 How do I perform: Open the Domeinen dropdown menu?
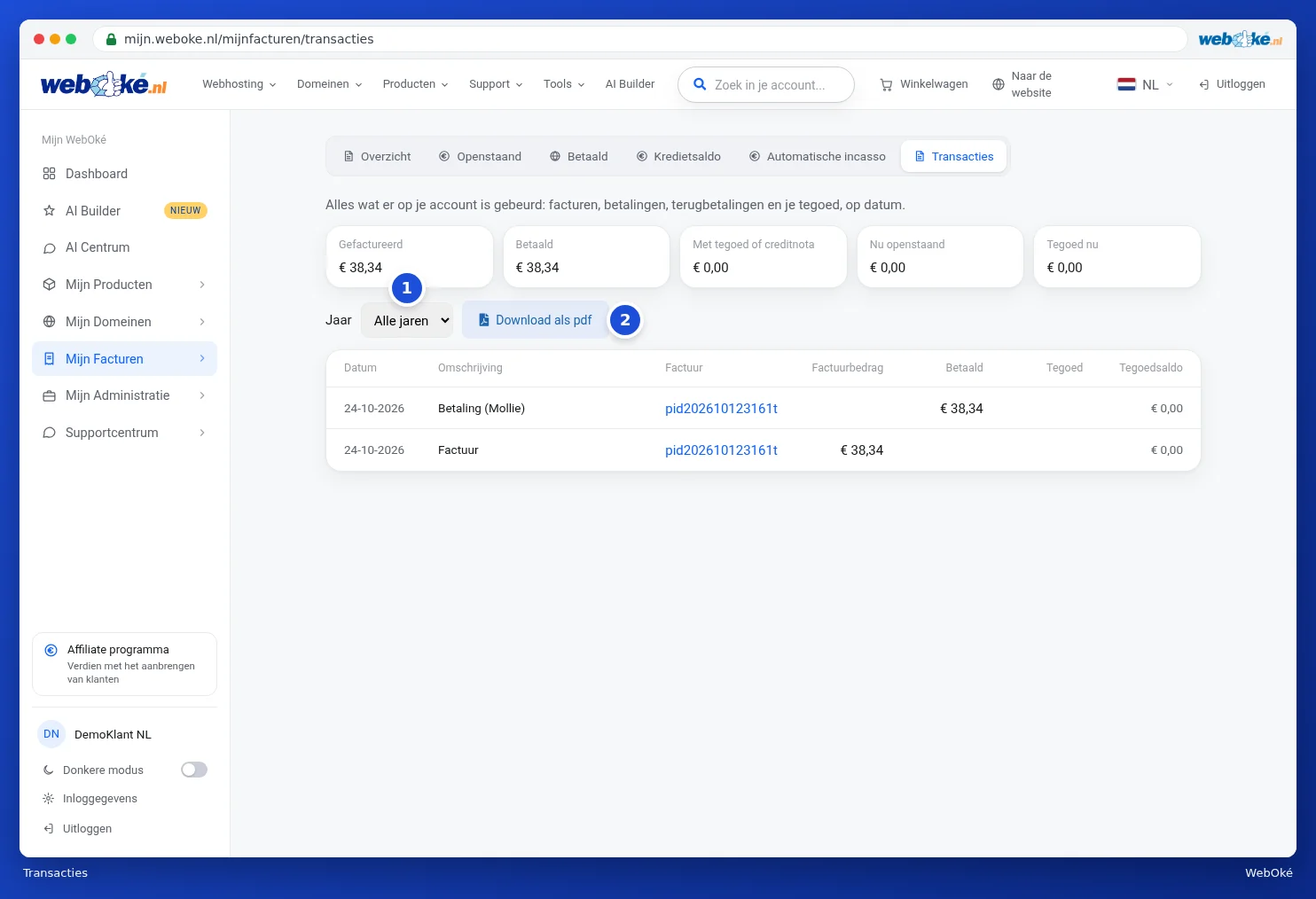point(329,84)
